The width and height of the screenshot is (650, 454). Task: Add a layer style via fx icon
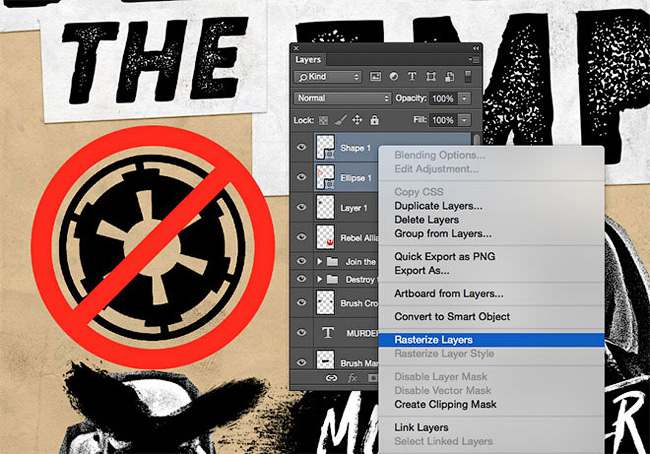tap(352, 378)
